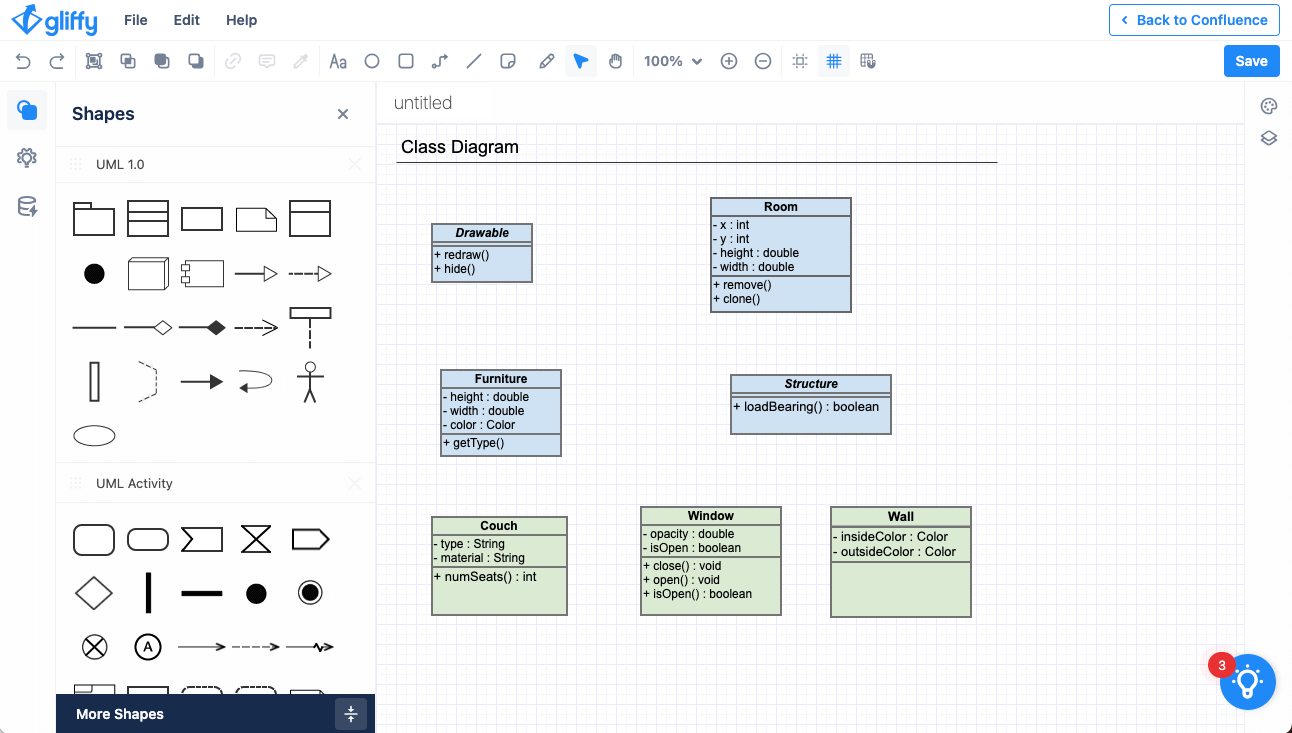Click the Zoom in plus icon
The image size is (1292, 733).
click(x=729, y=61)
